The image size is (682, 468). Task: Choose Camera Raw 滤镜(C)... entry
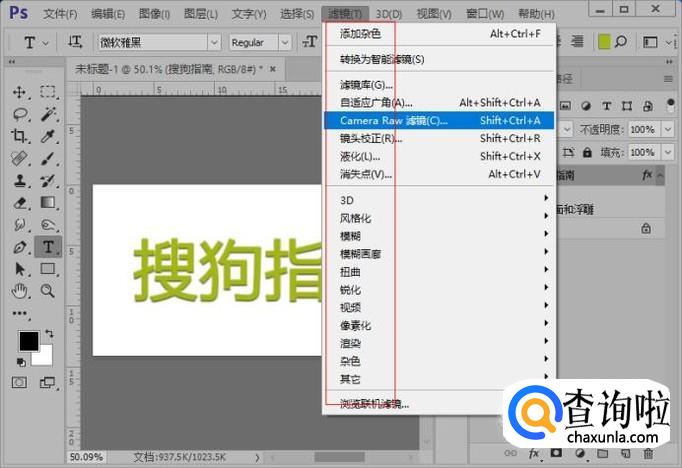point(439,120)
